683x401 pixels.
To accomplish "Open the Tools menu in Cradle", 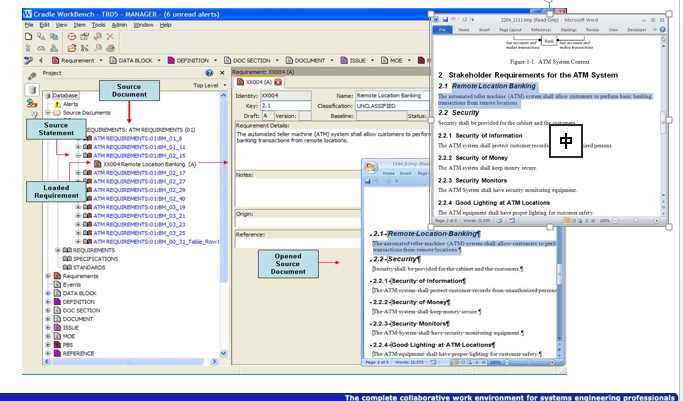I will click(x=98, y=25).
